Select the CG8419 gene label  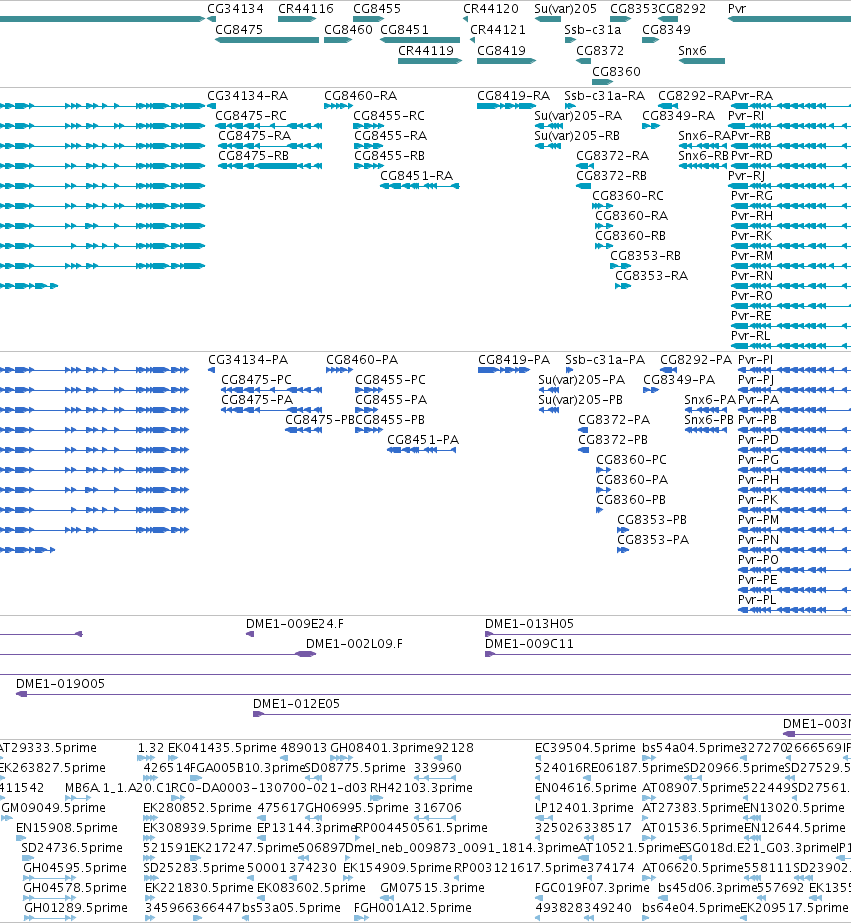point(501,51)
